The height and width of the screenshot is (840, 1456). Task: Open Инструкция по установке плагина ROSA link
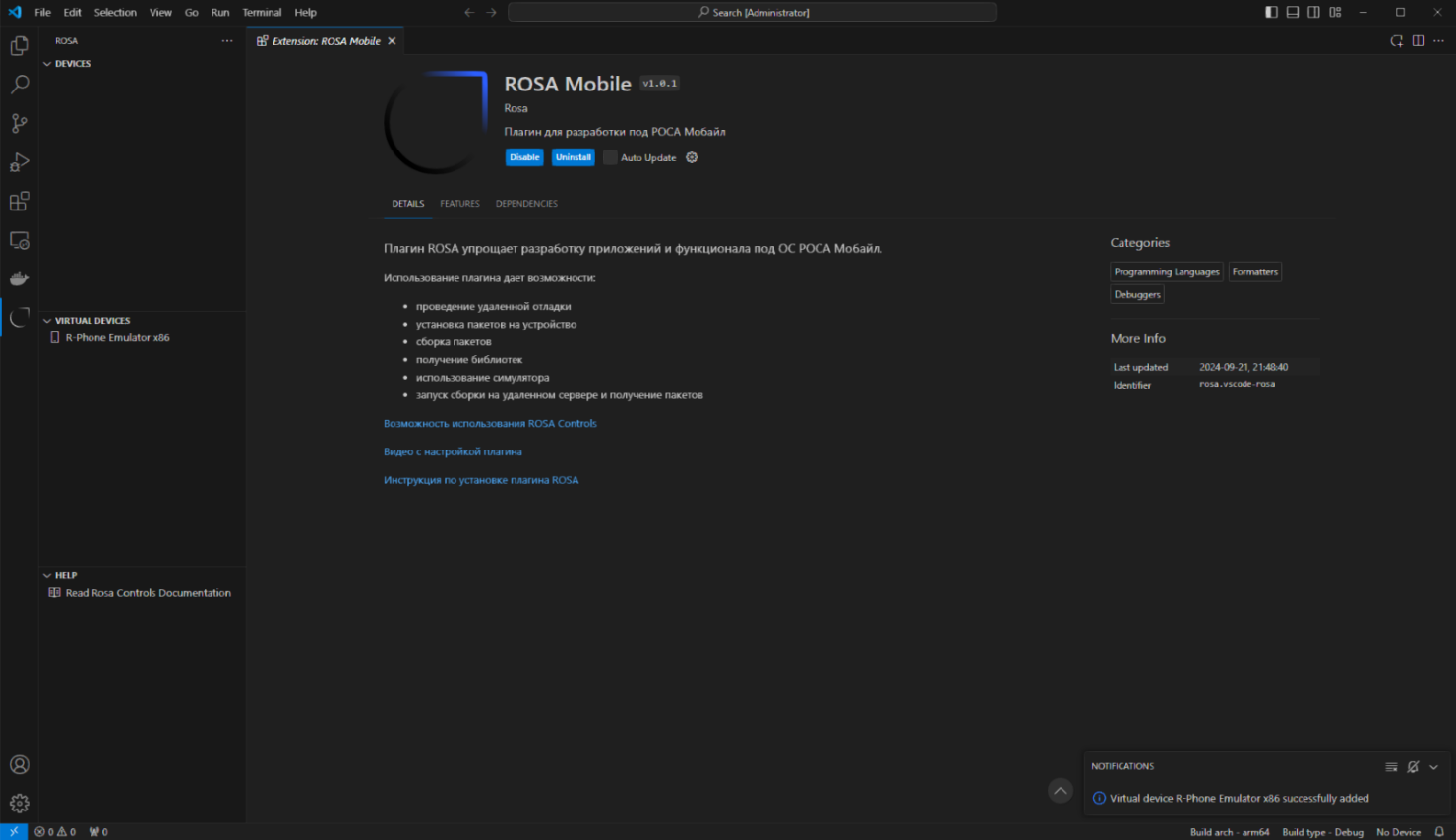coord(481,480)
